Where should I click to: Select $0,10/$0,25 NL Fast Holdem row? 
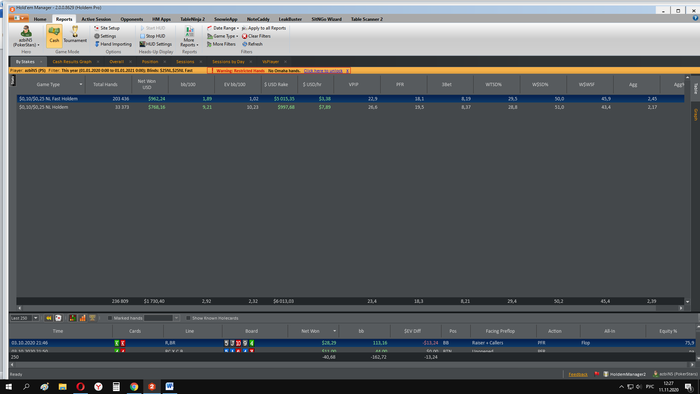coord(350,99)
